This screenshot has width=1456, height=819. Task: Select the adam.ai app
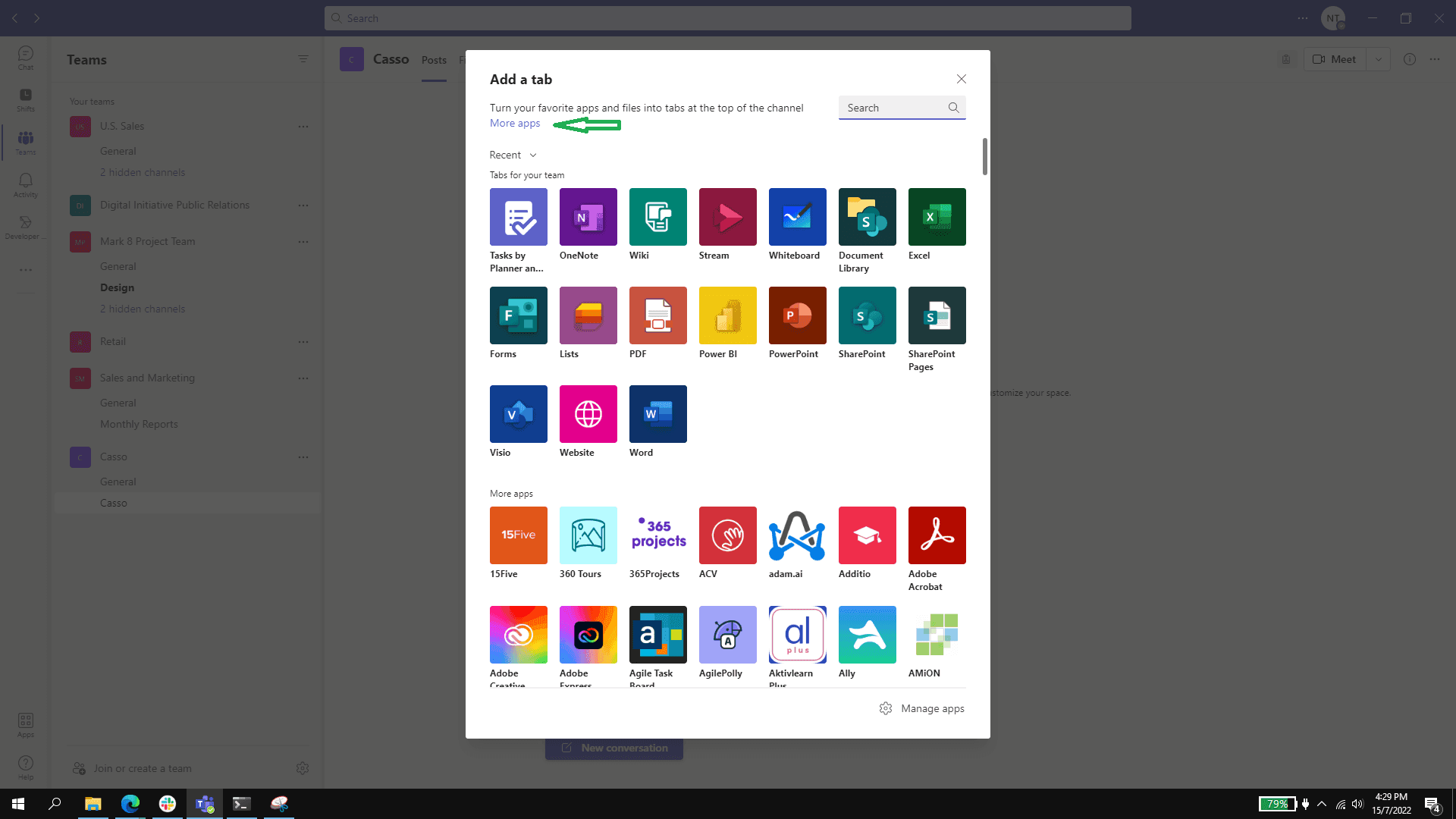click(798, 535)
